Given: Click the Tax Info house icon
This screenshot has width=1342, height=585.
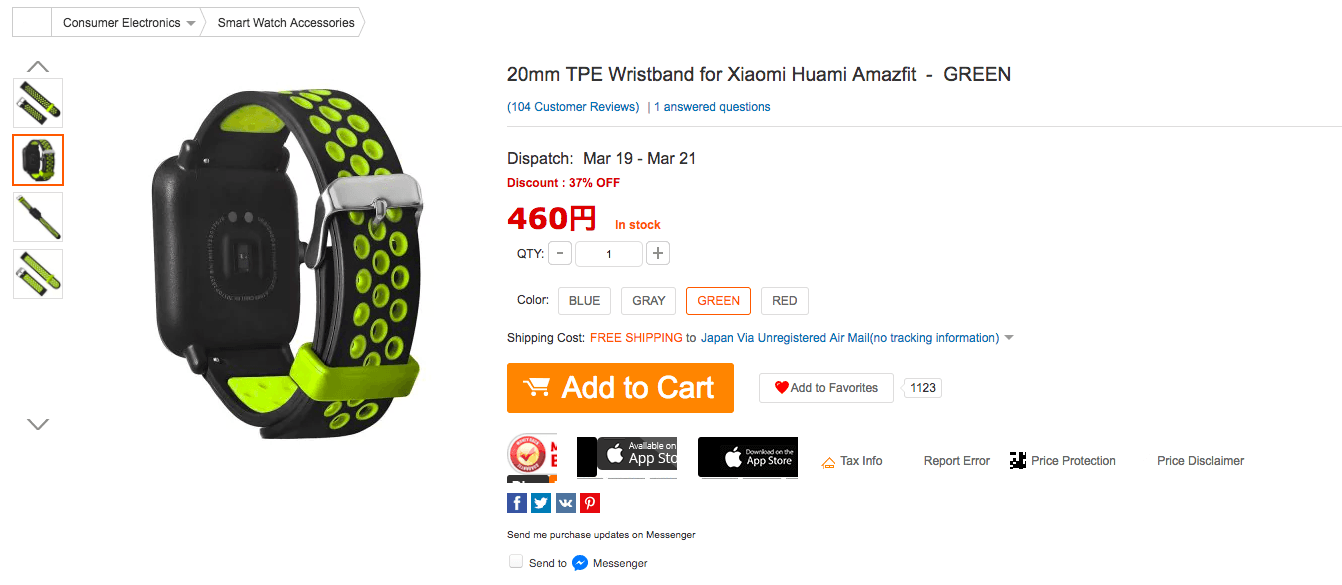Looking at the screenshot, I should (828, 462).
